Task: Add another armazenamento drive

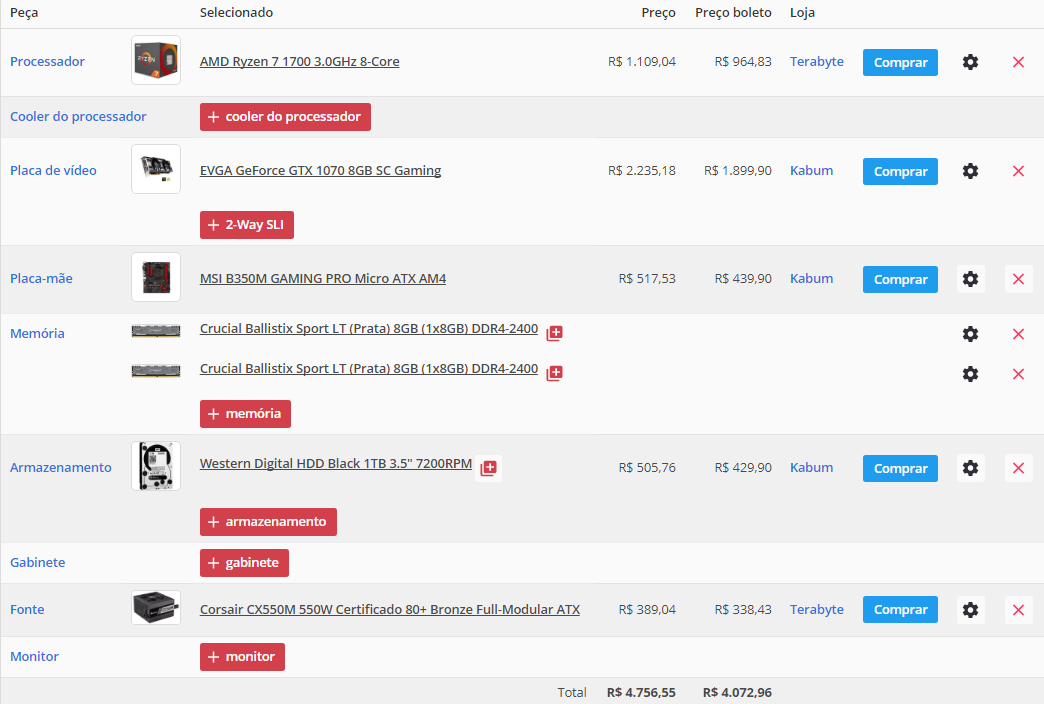Action: coord(268,522)
